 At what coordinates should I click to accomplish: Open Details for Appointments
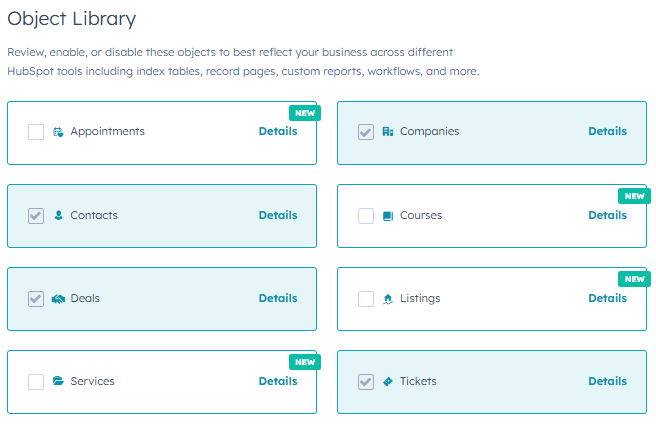278,131
